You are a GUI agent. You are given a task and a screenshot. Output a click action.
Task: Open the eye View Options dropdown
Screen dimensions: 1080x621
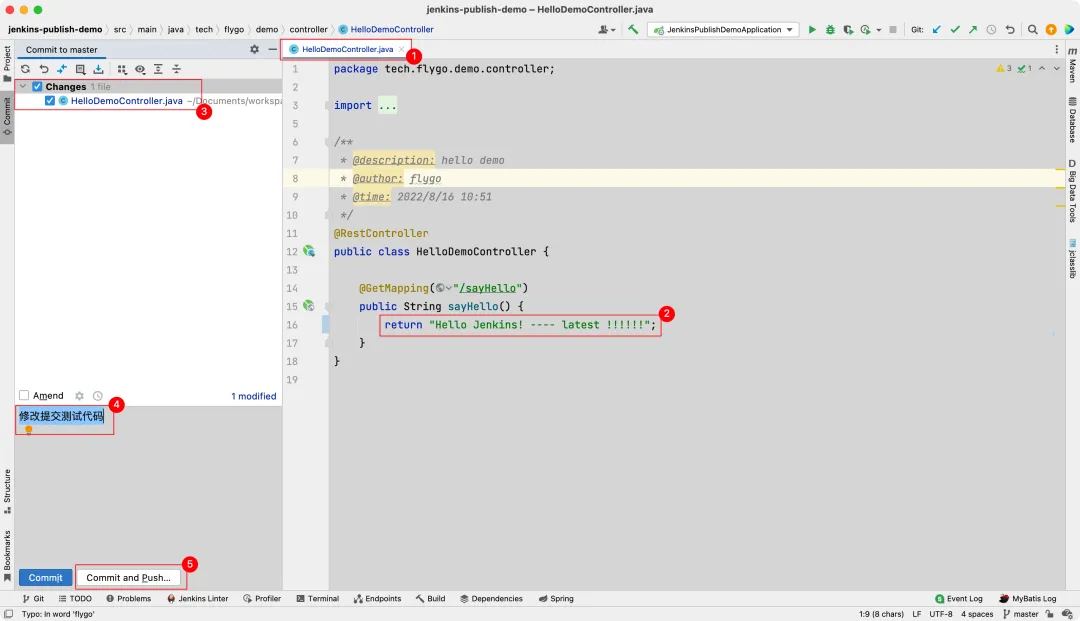click(140, 69)
